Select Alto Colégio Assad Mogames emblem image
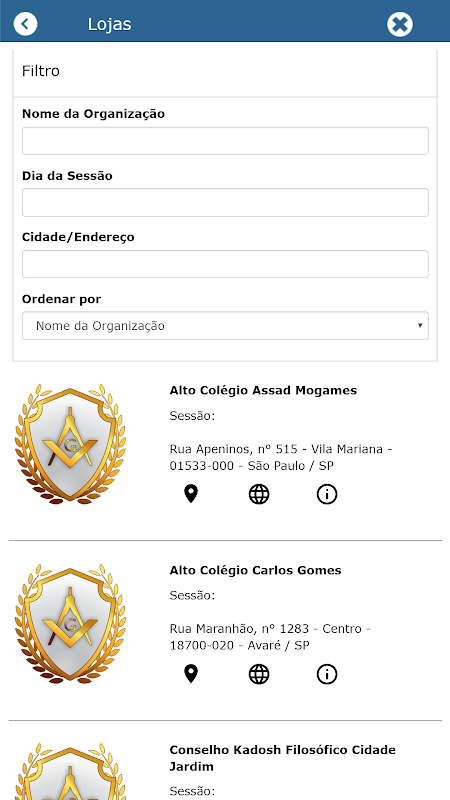Image resolution: width=450 pixels, height=800 pixels. tap(70, 444)
